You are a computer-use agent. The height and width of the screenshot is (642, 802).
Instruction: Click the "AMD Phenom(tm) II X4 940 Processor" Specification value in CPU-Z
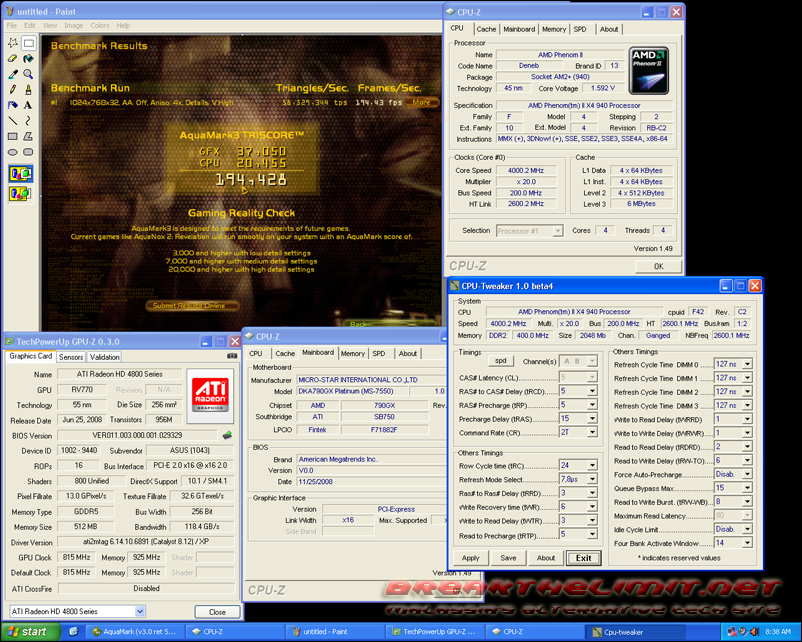(584, 105)
